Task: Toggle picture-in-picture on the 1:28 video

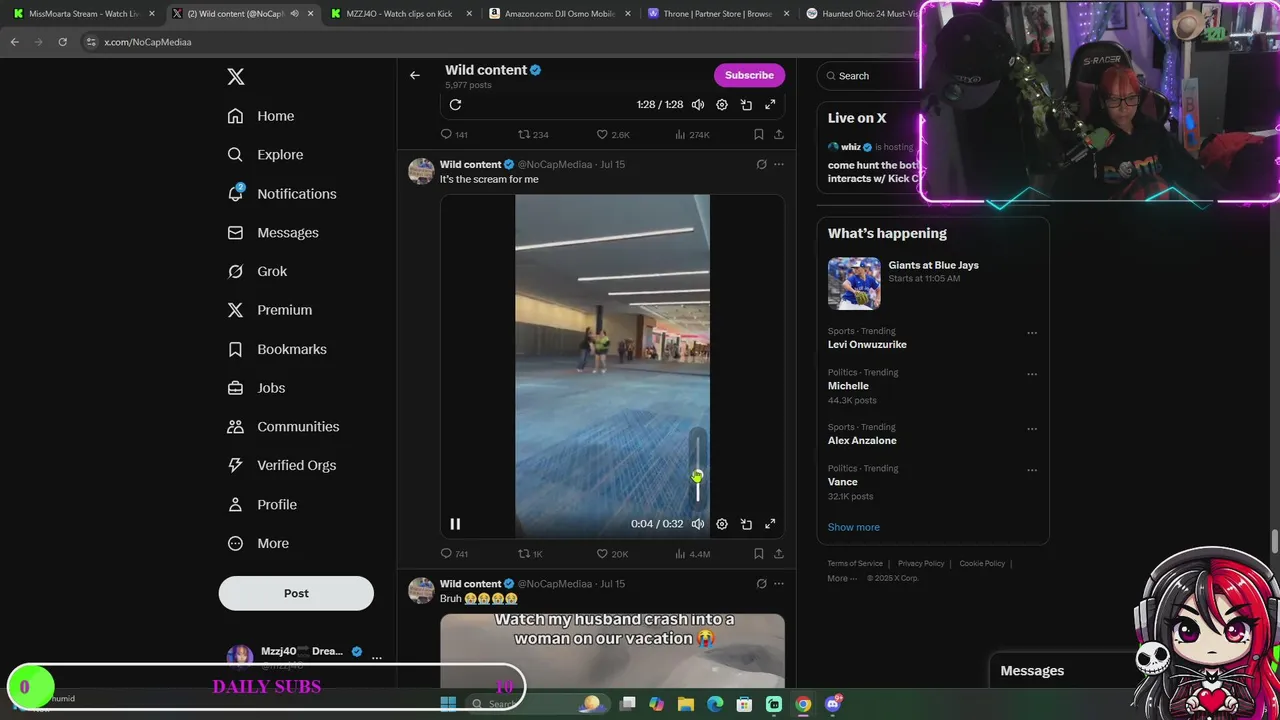Action: pos(746,105)
